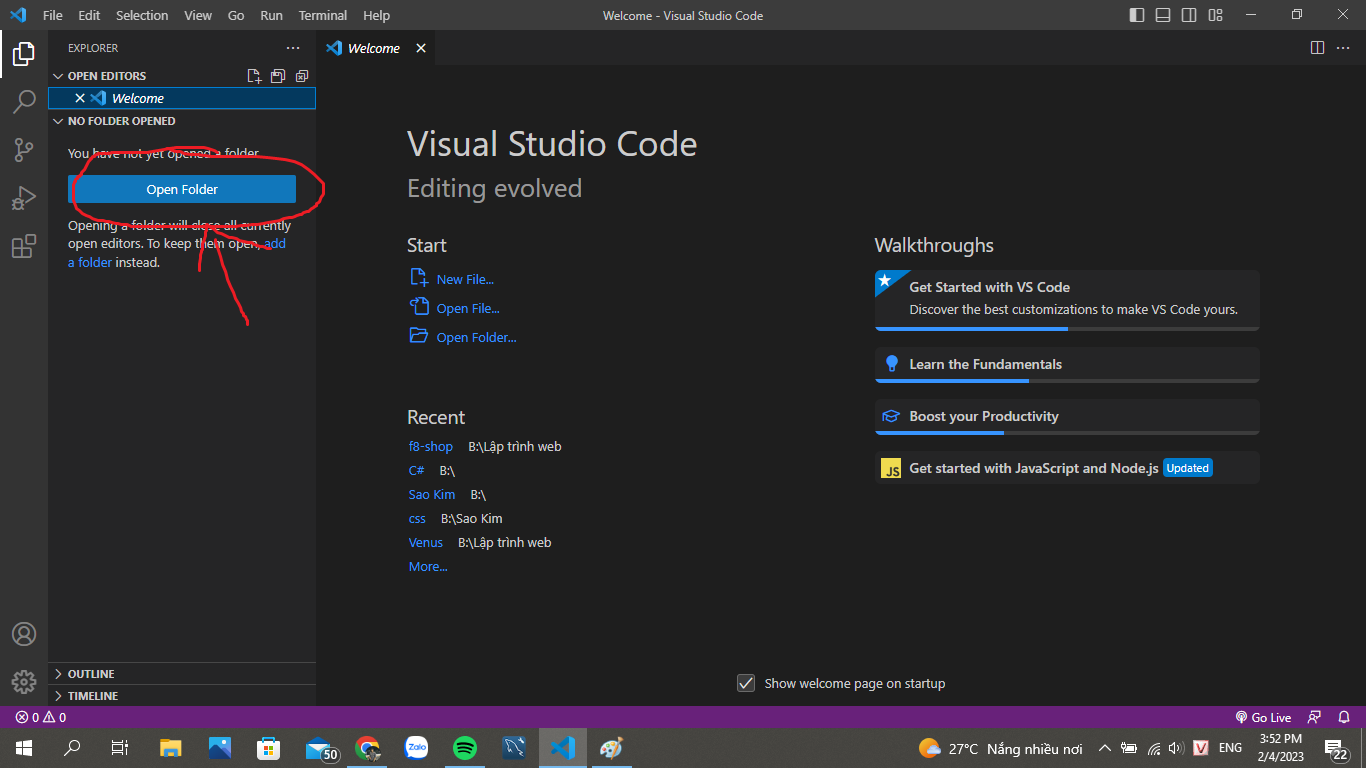Click the weather widget showing 27°C
Image resolution: width=1366 pixels, height=768 pixels.
[1001, 748]
